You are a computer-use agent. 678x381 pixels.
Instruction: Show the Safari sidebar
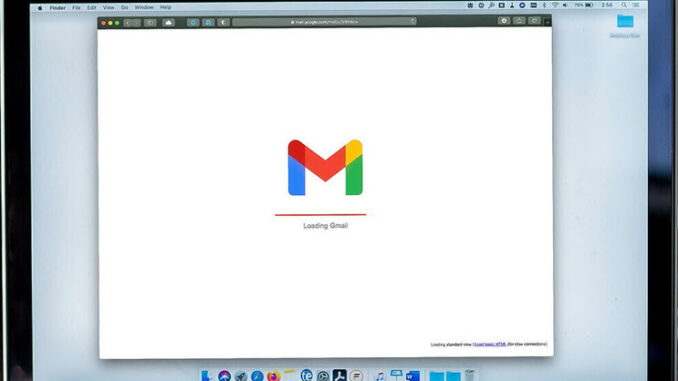tap(150, 22)
